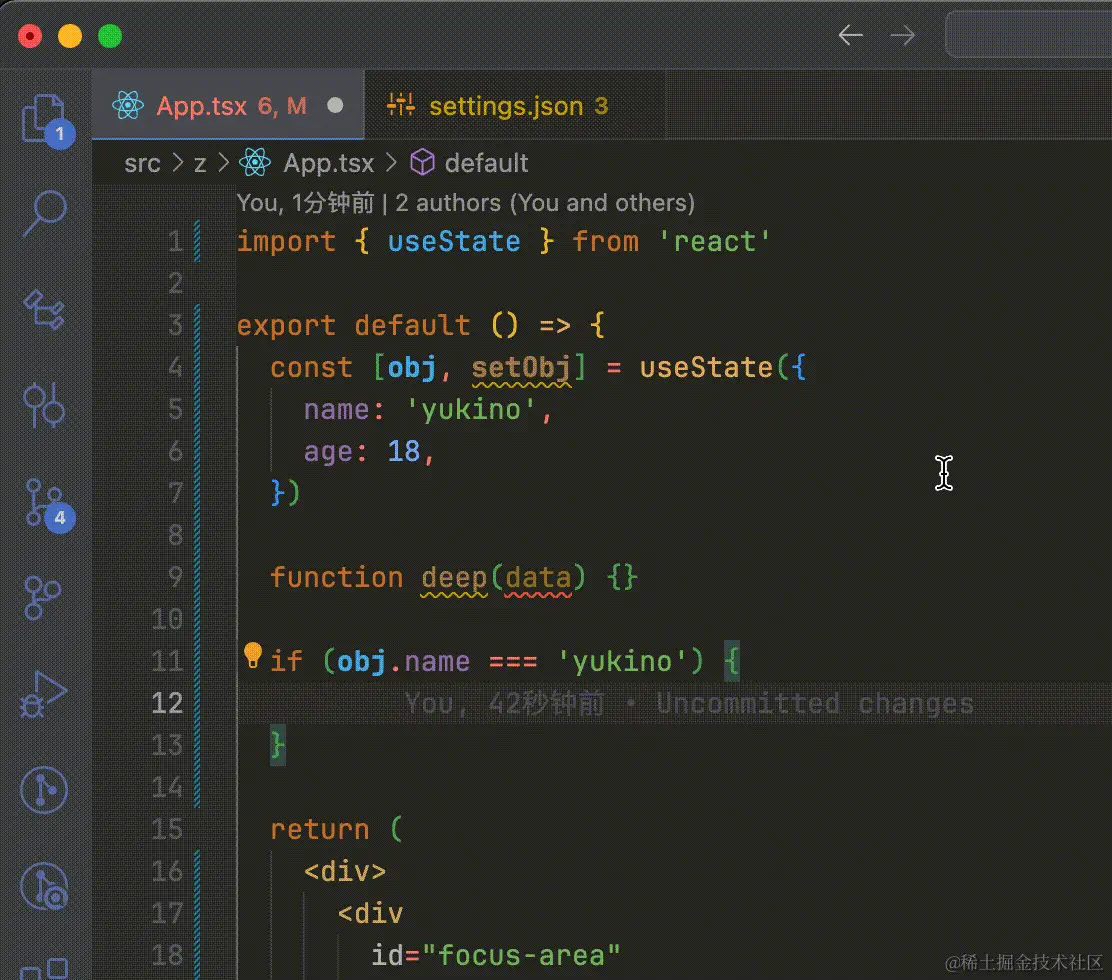Click the closing brace on line 13
Image resolution: width=1112 pixels, height=980 pixels.
(278, 745)
